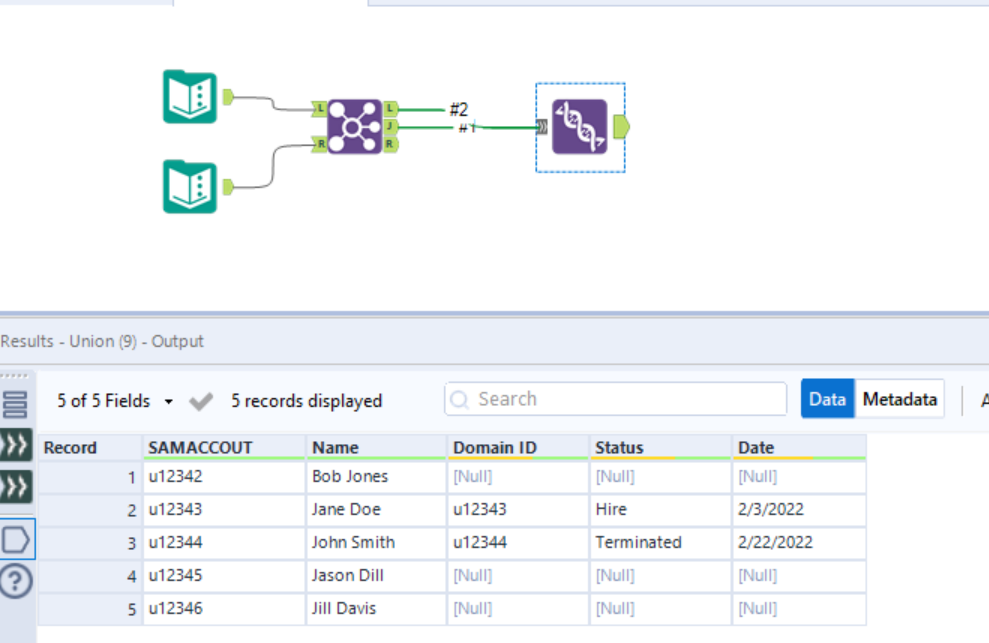Screen dimensions: 989x643
Task: Select the top Input Data tool
Action: [189, 97]
